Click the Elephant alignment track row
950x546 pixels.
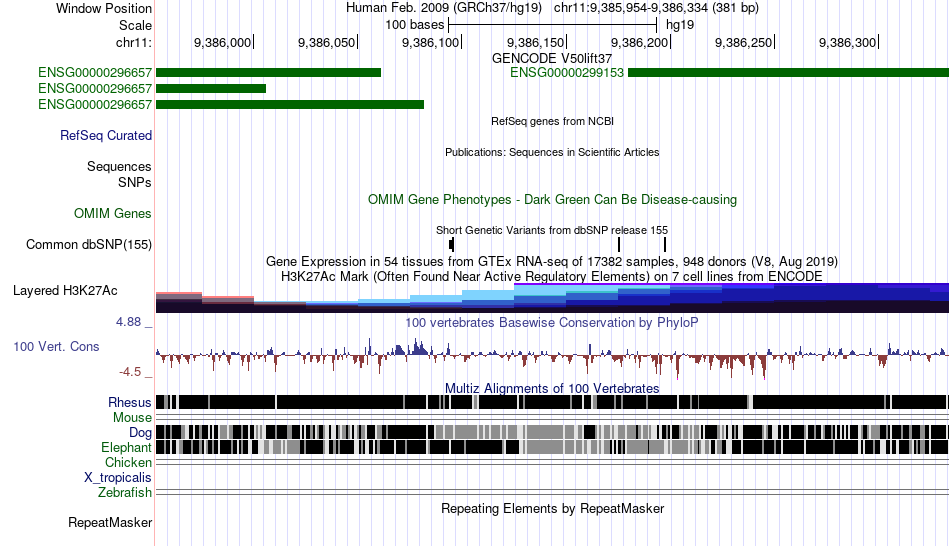point(552,447)
